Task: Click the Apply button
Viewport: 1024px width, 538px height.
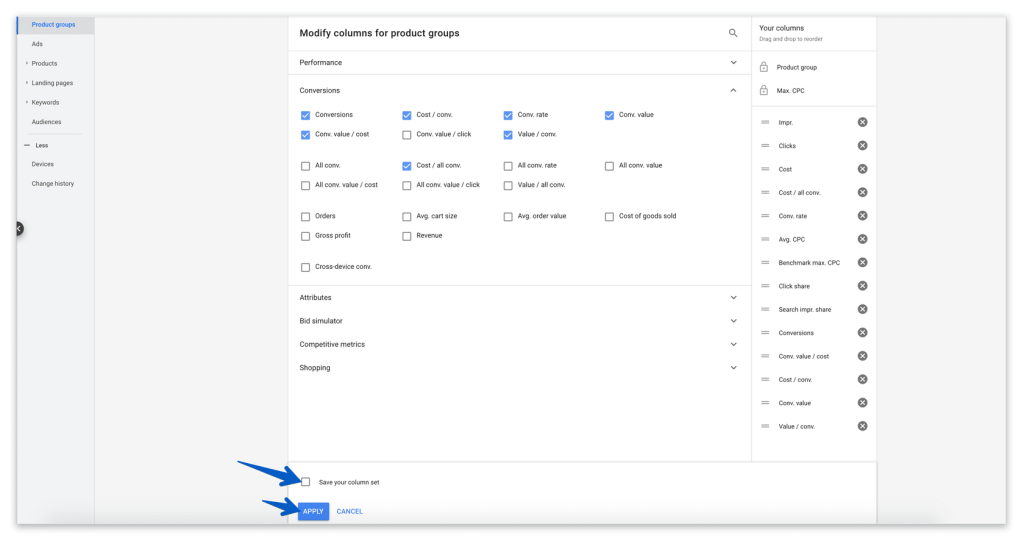Action: coord(313,511)
